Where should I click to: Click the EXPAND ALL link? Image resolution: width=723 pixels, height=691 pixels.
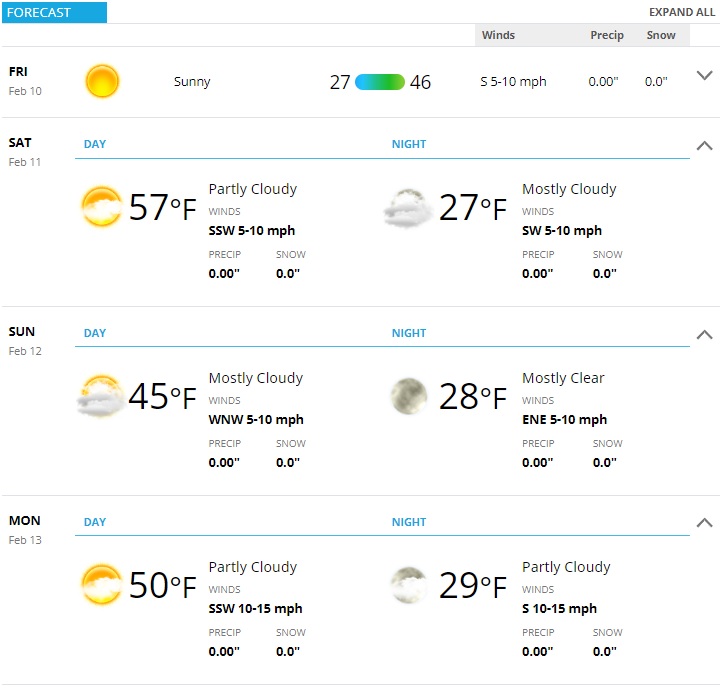tap(682, 12)
